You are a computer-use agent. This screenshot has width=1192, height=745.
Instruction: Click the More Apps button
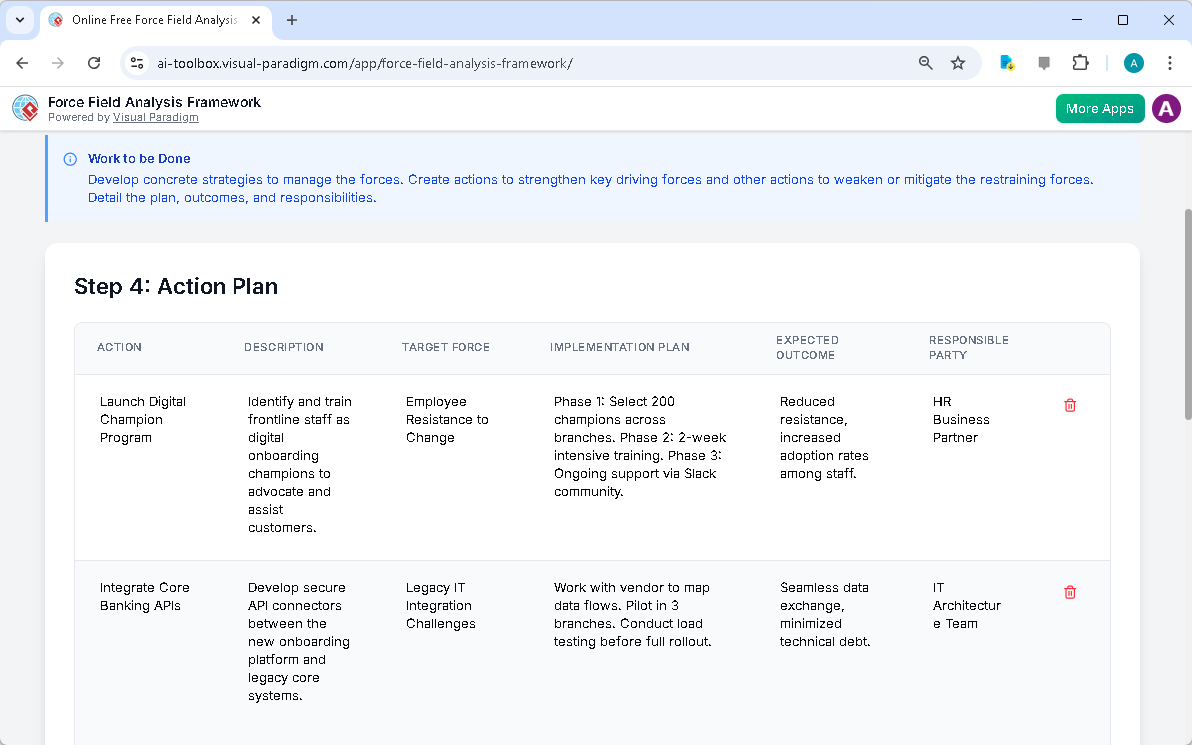coord(1100,108)
